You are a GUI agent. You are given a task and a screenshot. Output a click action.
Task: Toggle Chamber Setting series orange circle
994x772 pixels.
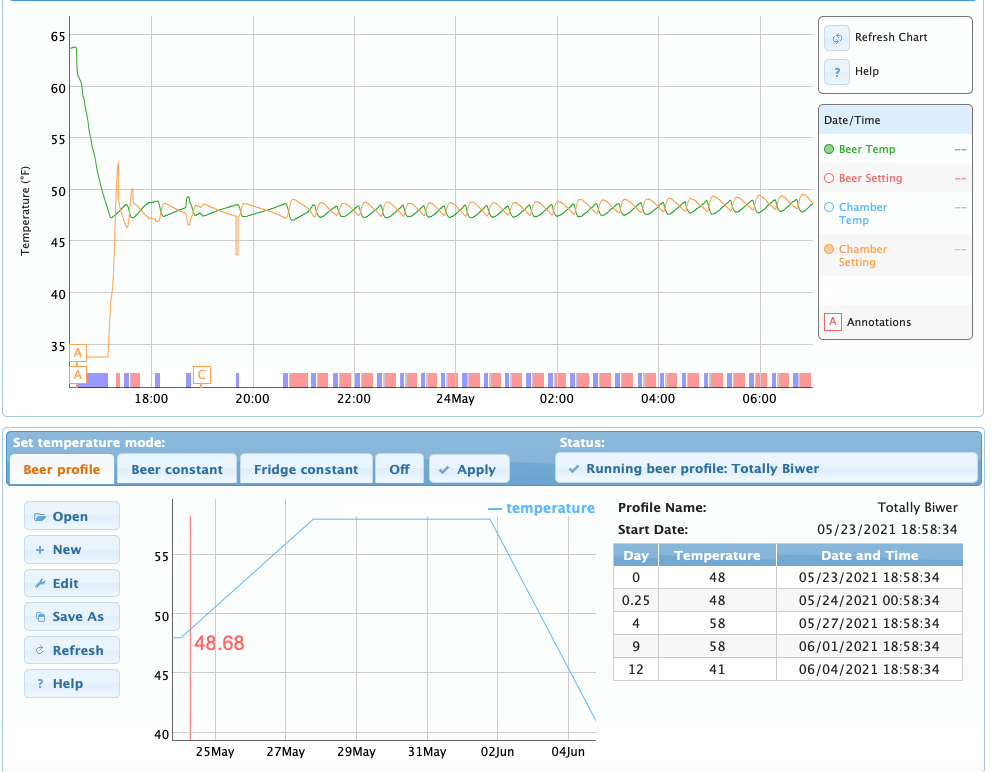coord(829,249)
